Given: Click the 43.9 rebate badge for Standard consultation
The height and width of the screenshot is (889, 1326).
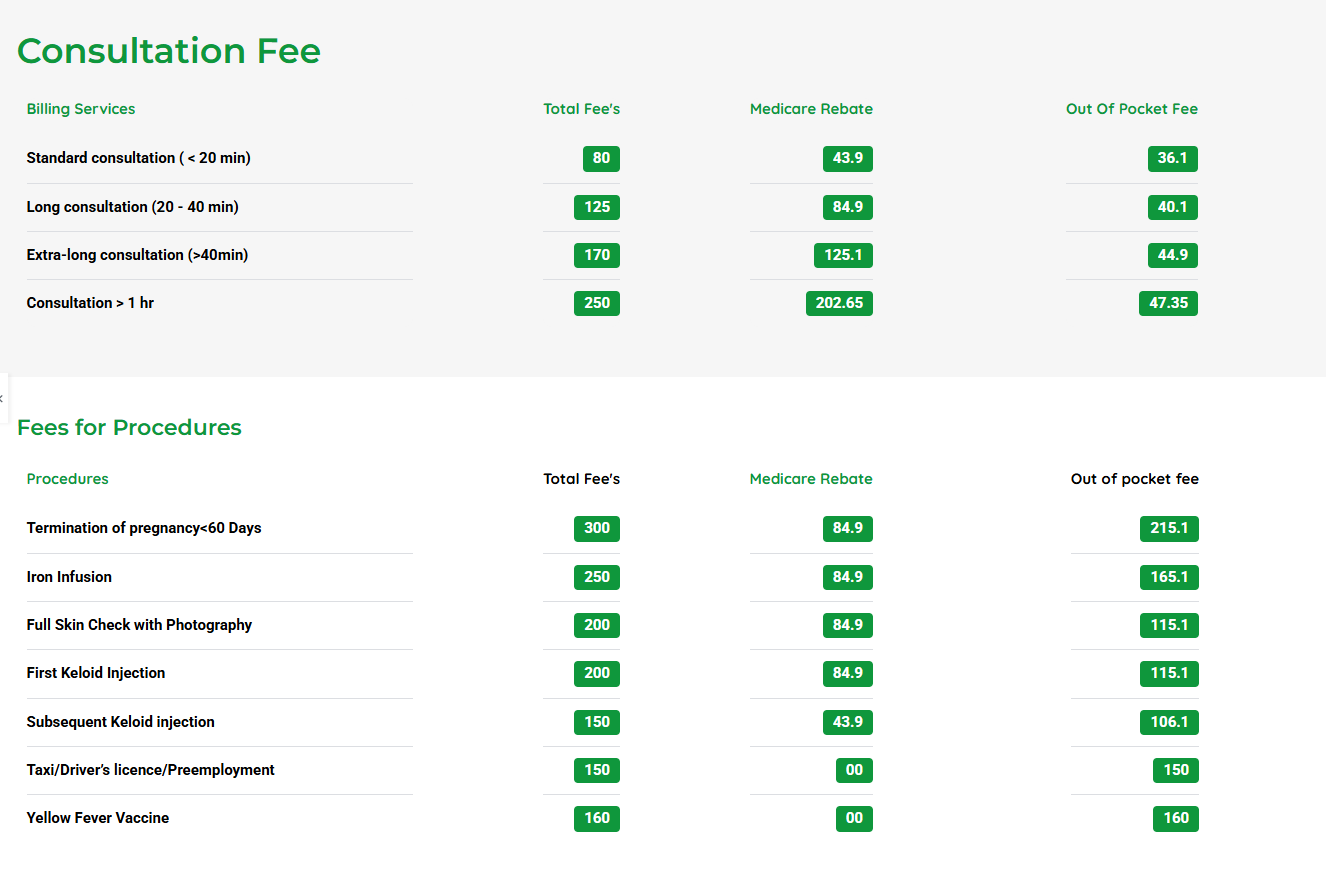Looking at the screenshot, I should [x=847, y=158].
